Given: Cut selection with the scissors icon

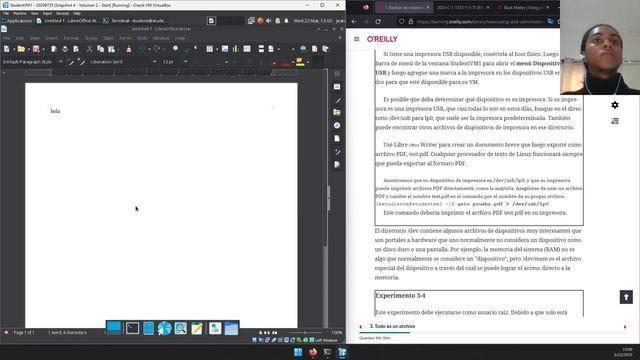Looking at the screenshot, I should tap(89, 49).
